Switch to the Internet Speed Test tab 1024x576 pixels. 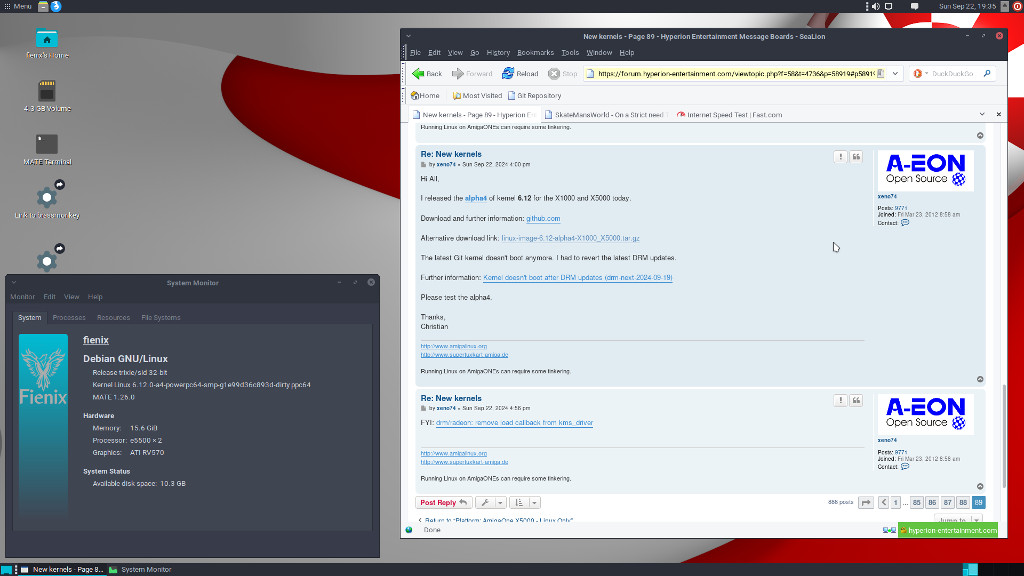point(729,114)
